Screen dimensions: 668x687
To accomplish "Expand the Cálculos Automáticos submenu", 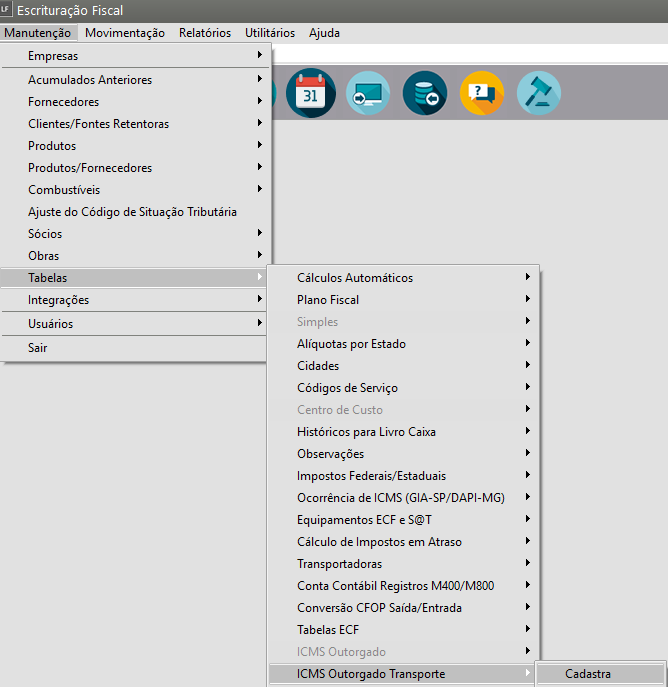I will [x=355, y=278].
